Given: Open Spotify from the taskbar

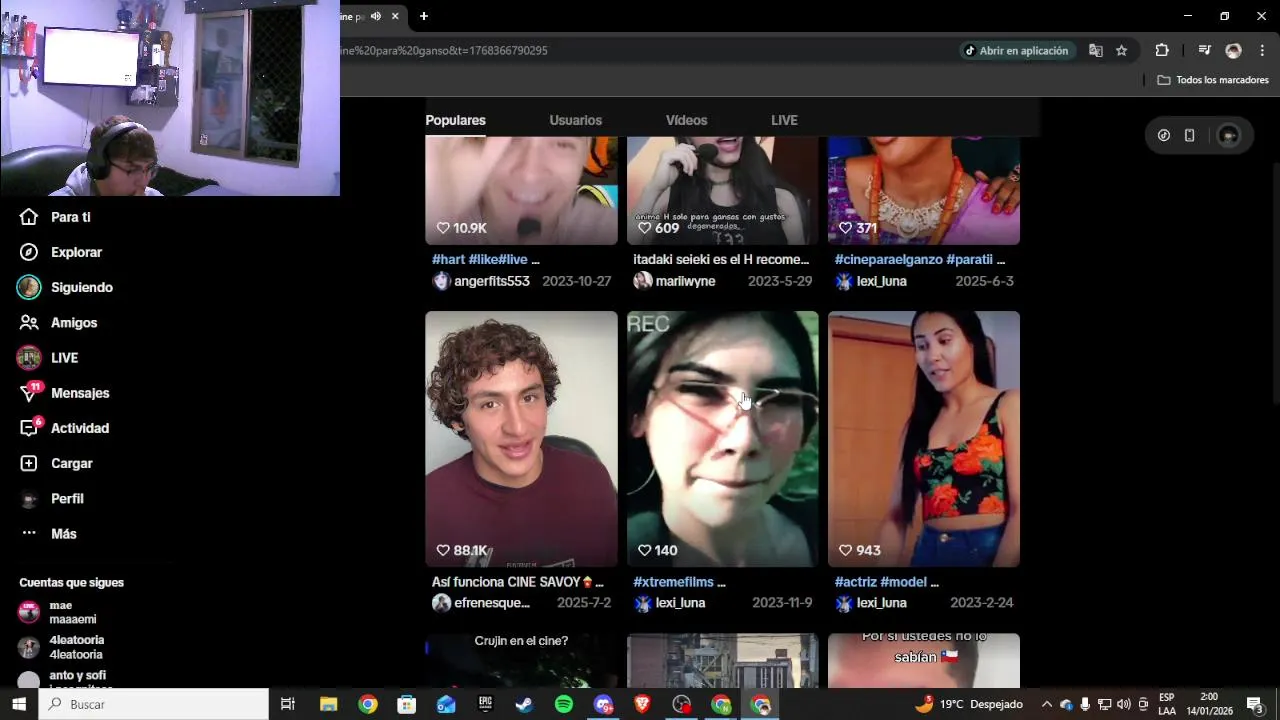Looking at the screenshot, I should [x=564, y=704].
